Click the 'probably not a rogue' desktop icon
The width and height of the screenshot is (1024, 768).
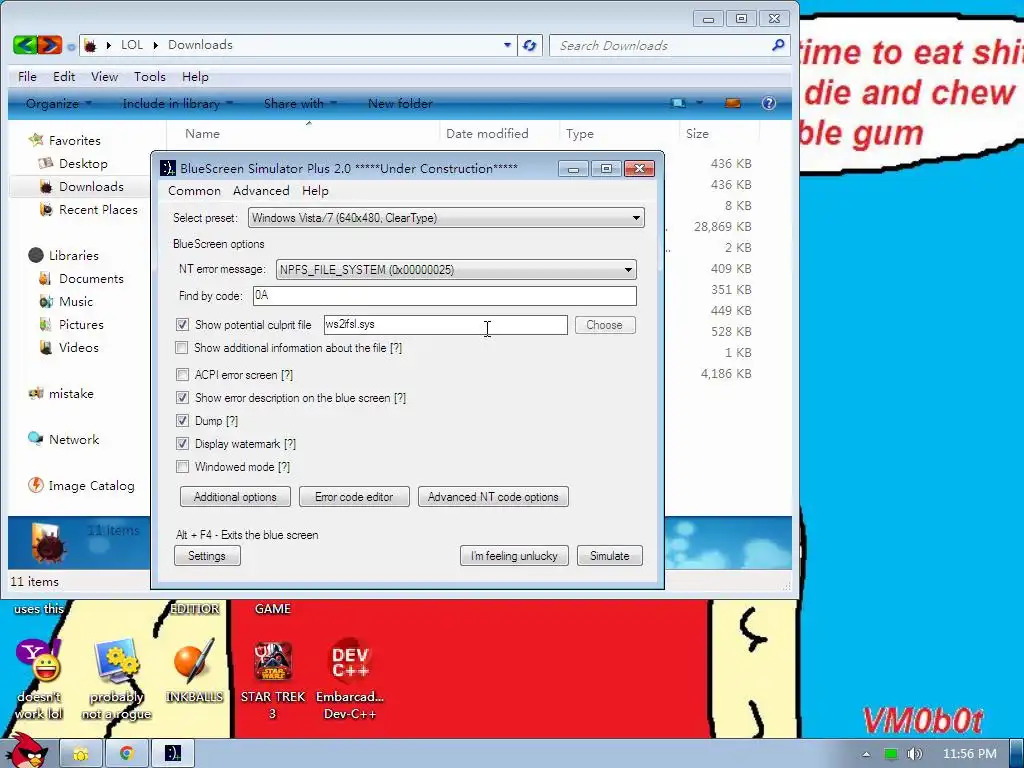(116, 680)
